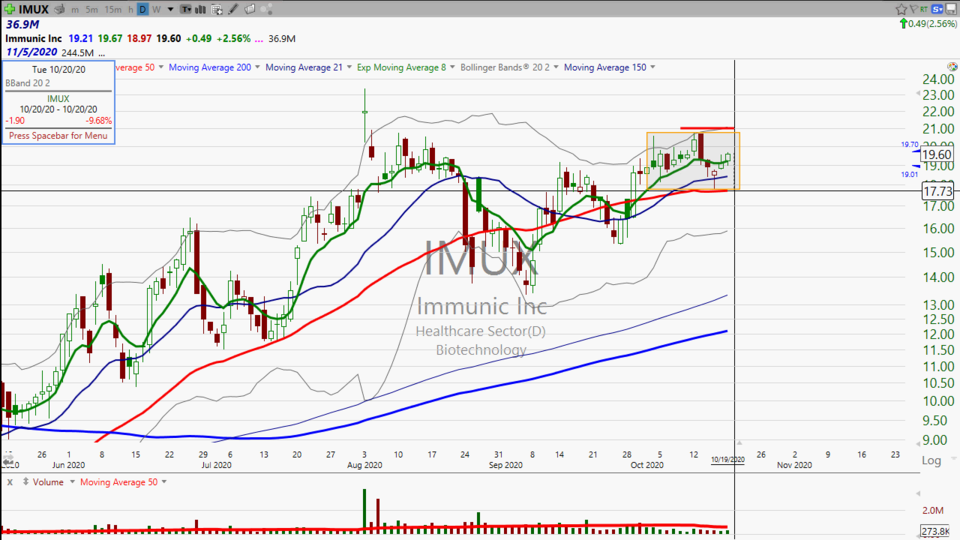Screen dimensions: 960x540
Task: Select the Weekly 'W' time frame
Action: [156, 10]
